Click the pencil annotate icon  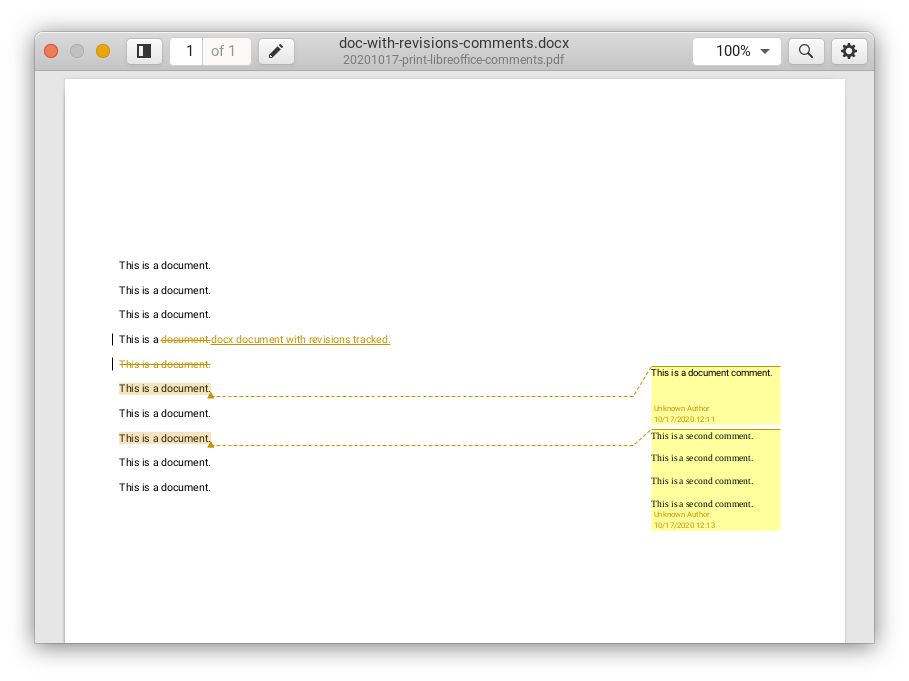tap(276, 51)
